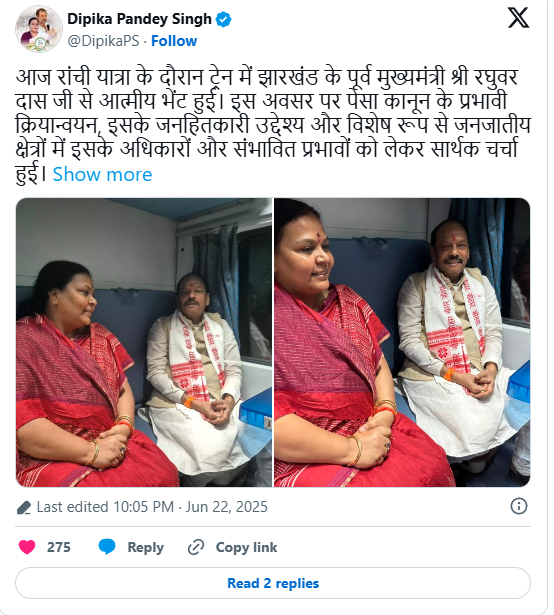The width and height of the screenshot is (554, 615).
Task: Click the Hindi tweet text body
Action: coord(273,126)
